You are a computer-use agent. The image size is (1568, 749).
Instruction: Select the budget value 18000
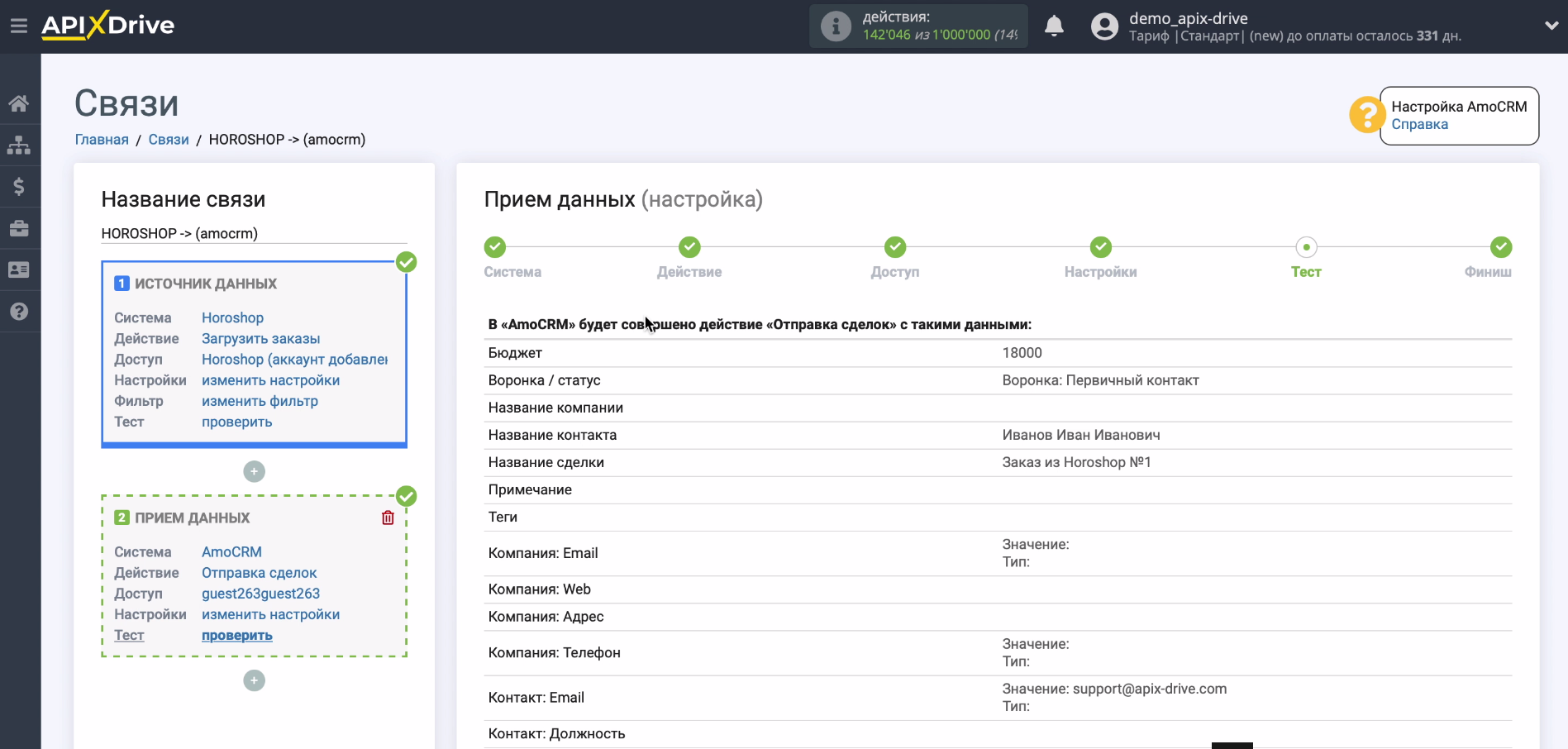coord(1022,353)
